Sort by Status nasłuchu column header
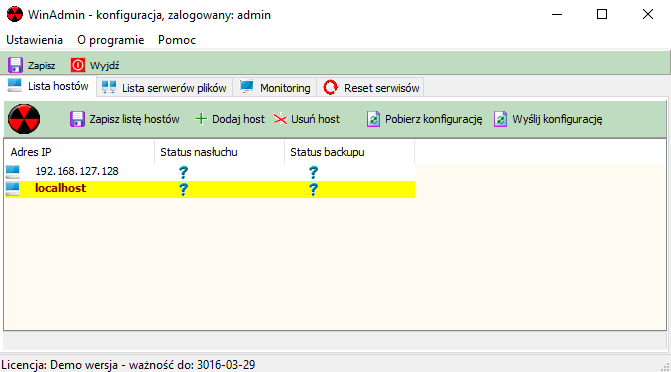The height and width of the screenshot is (372, 671). click(x=220, y=152)
